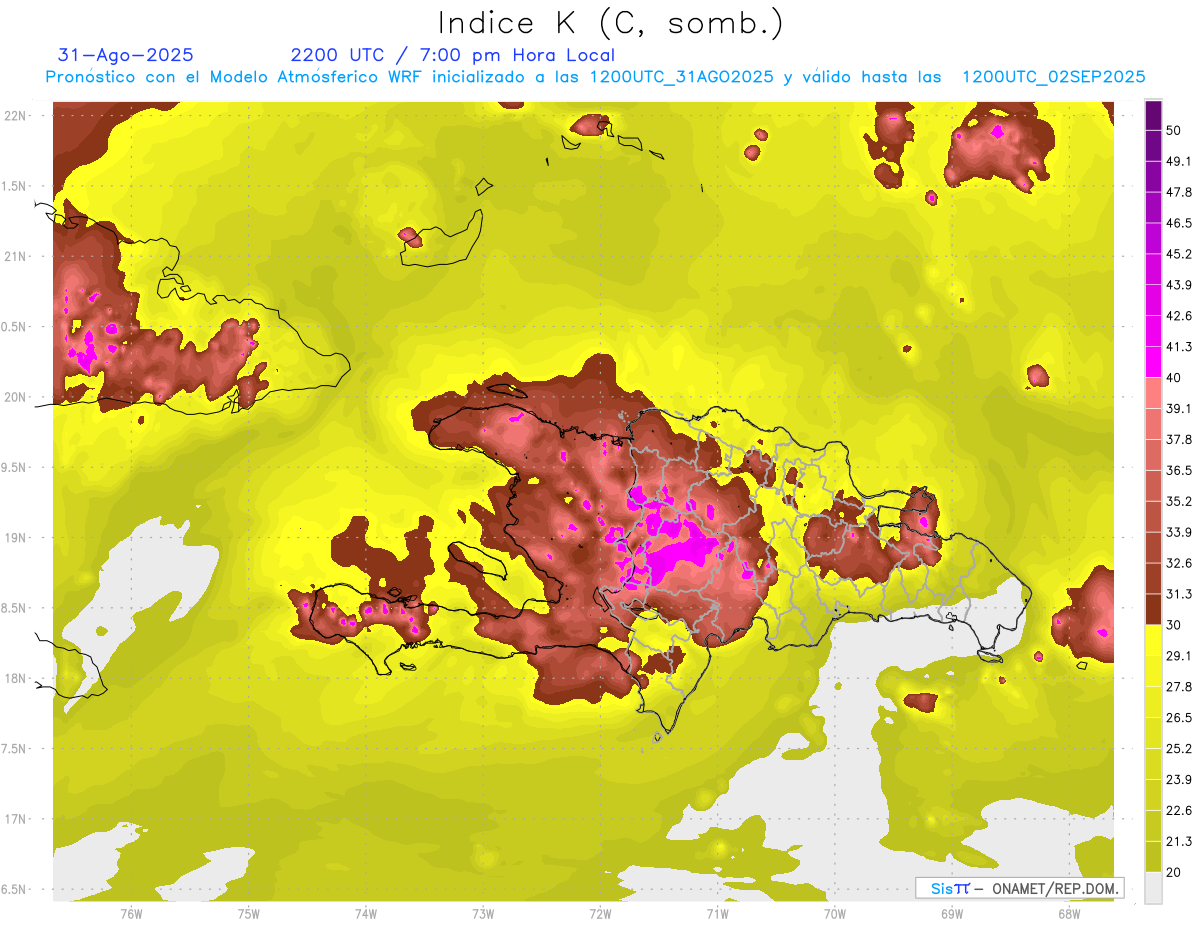Click the dark purple swatch above 50
This screenshot has height=927, width=1200.
click(x=1153, y=115)
